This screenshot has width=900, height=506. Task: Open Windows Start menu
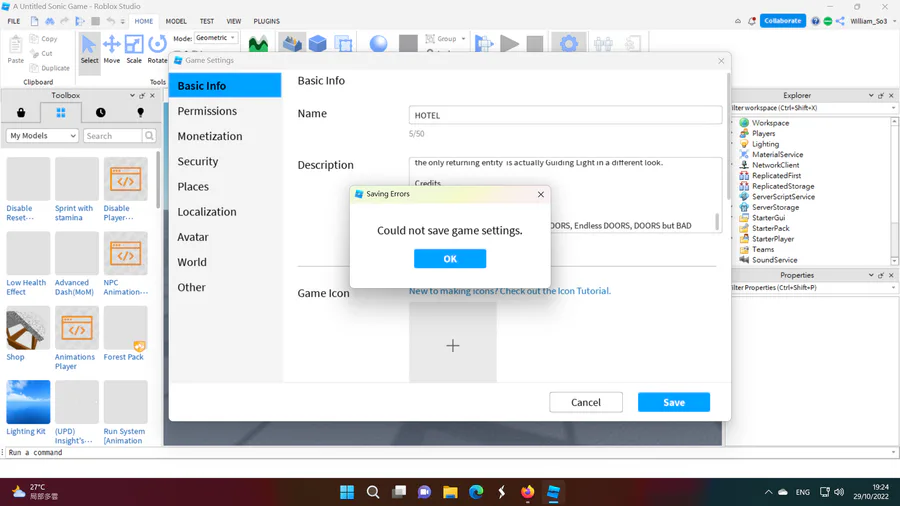(x=347, y=492)
